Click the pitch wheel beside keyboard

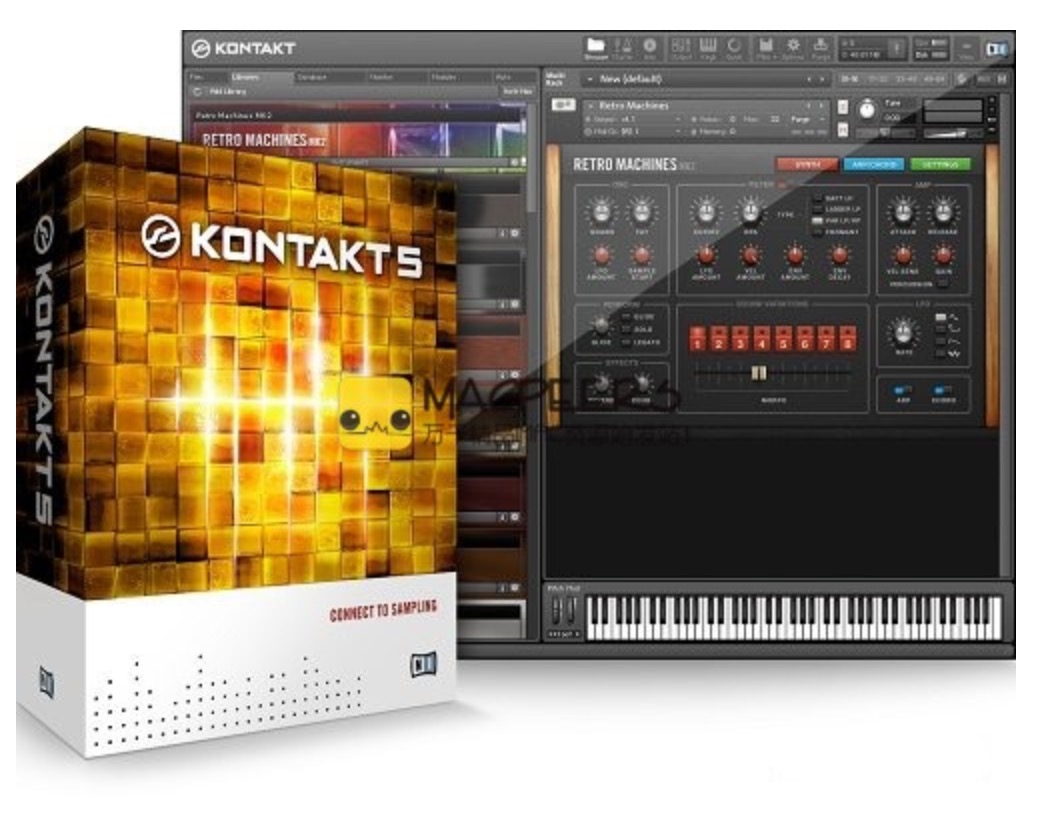[556, 611]
